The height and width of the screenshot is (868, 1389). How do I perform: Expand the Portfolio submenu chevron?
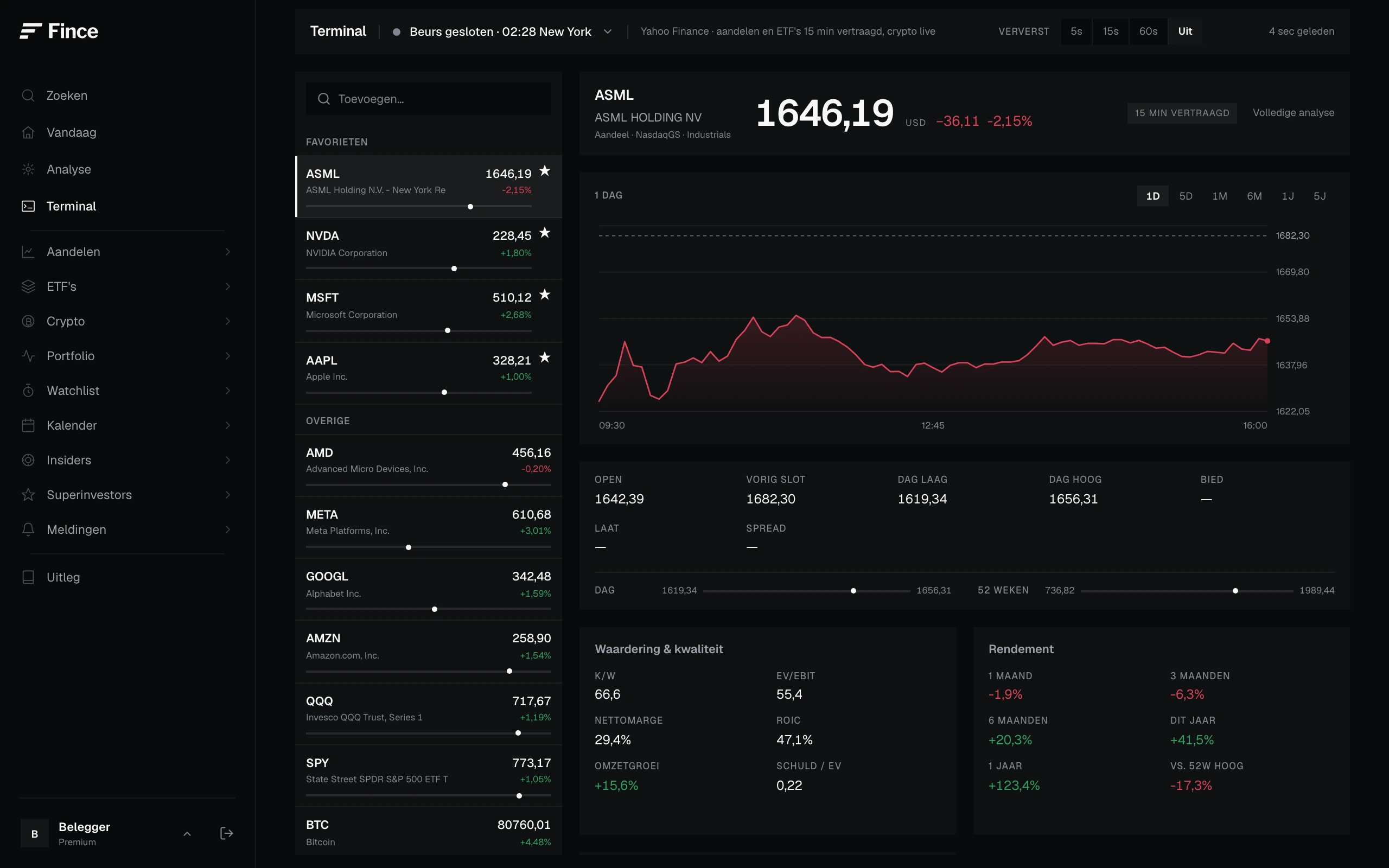[x=228, y=356]
